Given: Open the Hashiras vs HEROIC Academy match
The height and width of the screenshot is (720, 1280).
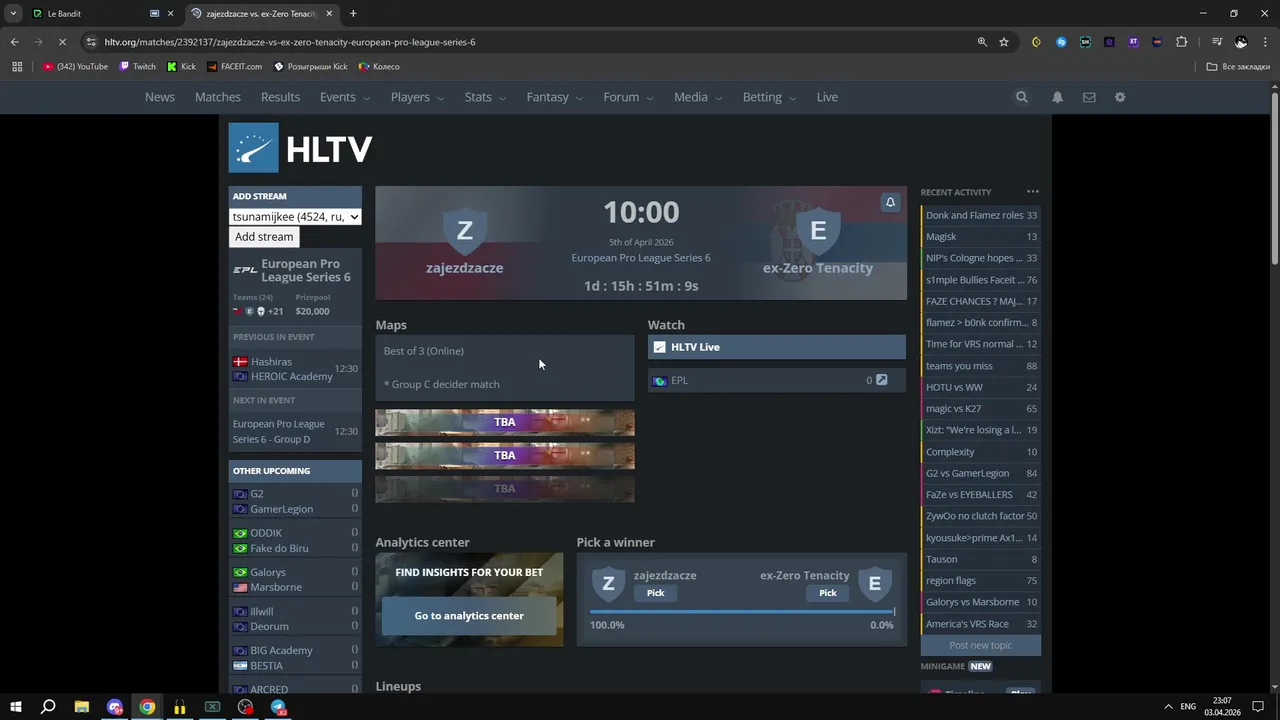Looking at the screenshot, I should point(295,369).
